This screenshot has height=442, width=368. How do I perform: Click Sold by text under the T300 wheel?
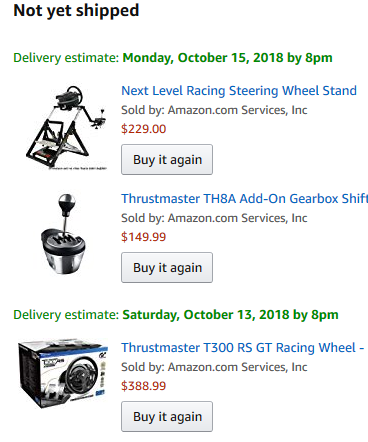point(214,367)
